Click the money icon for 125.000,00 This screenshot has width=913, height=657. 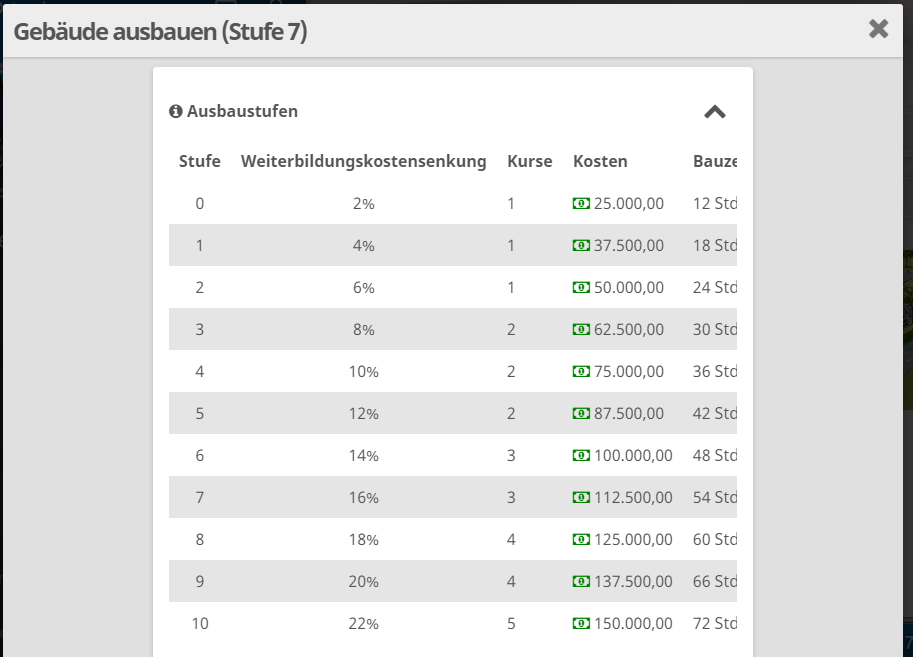point(581,539)
